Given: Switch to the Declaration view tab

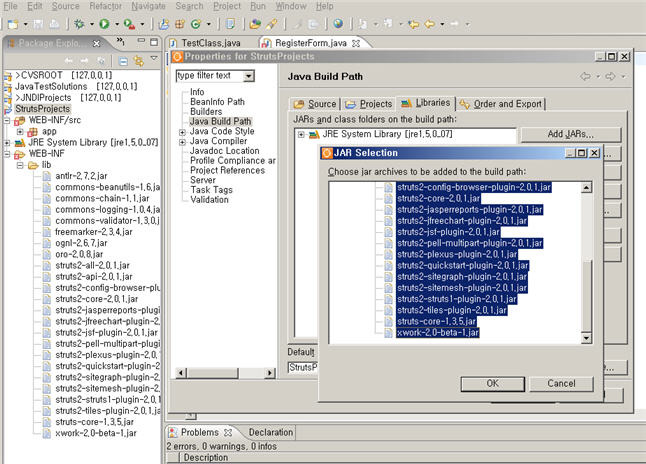Looking at the screenshot, I should (x=271, y=432).
